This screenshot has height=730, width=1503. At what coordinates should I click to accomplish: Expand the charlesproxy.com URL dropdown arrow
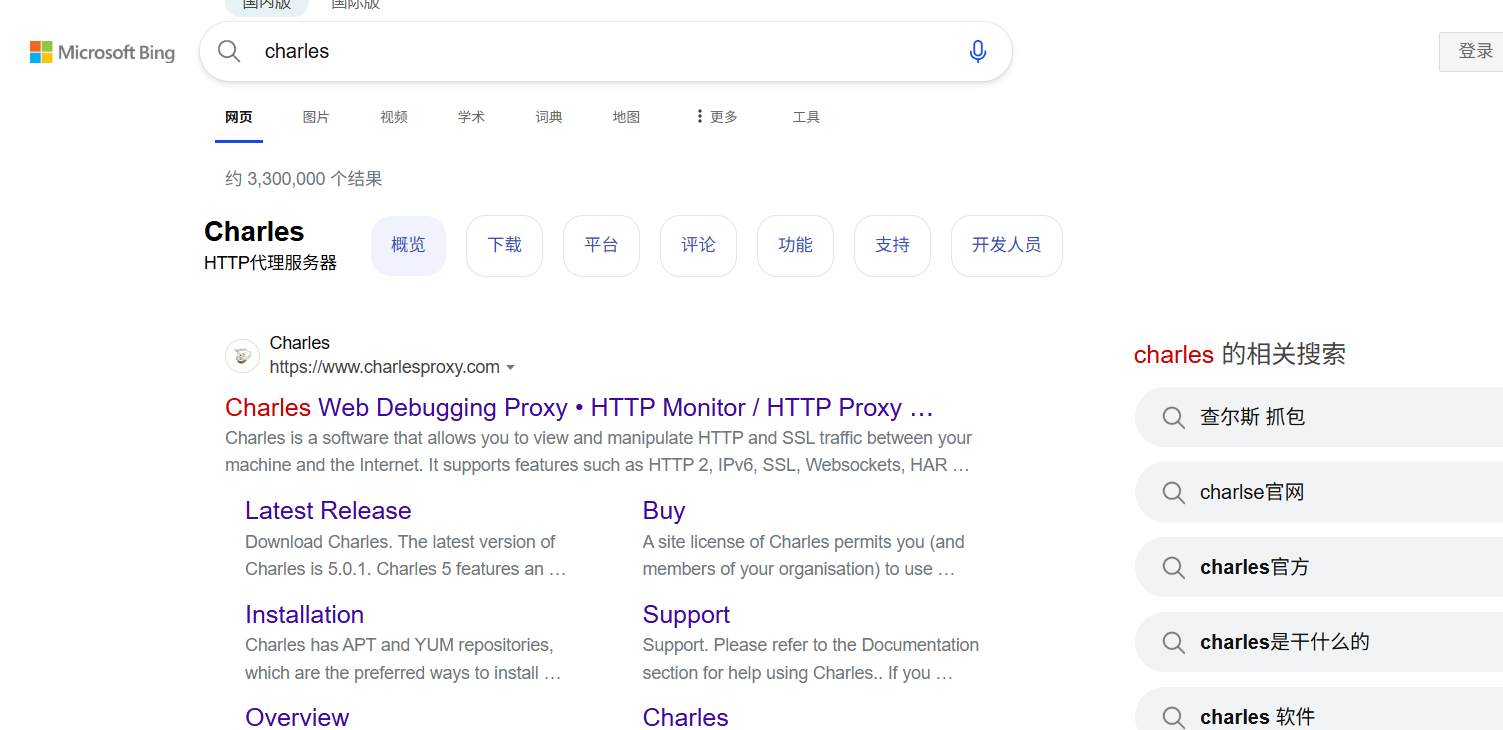coord(511,368)
